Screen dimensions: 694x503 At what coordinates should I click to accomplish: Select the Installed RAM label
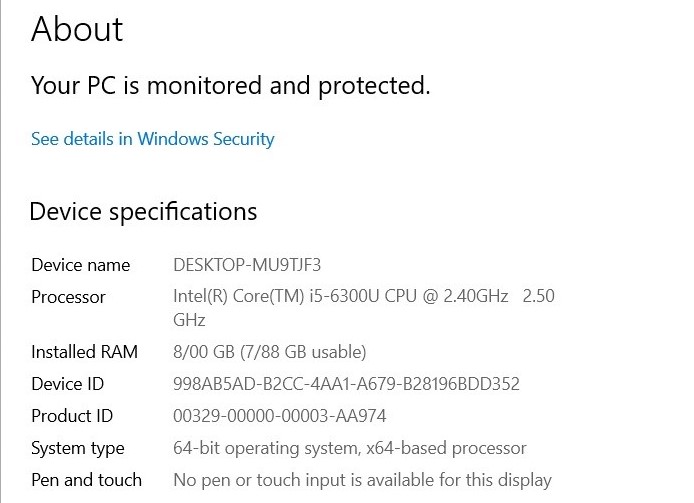coord(85,352)
